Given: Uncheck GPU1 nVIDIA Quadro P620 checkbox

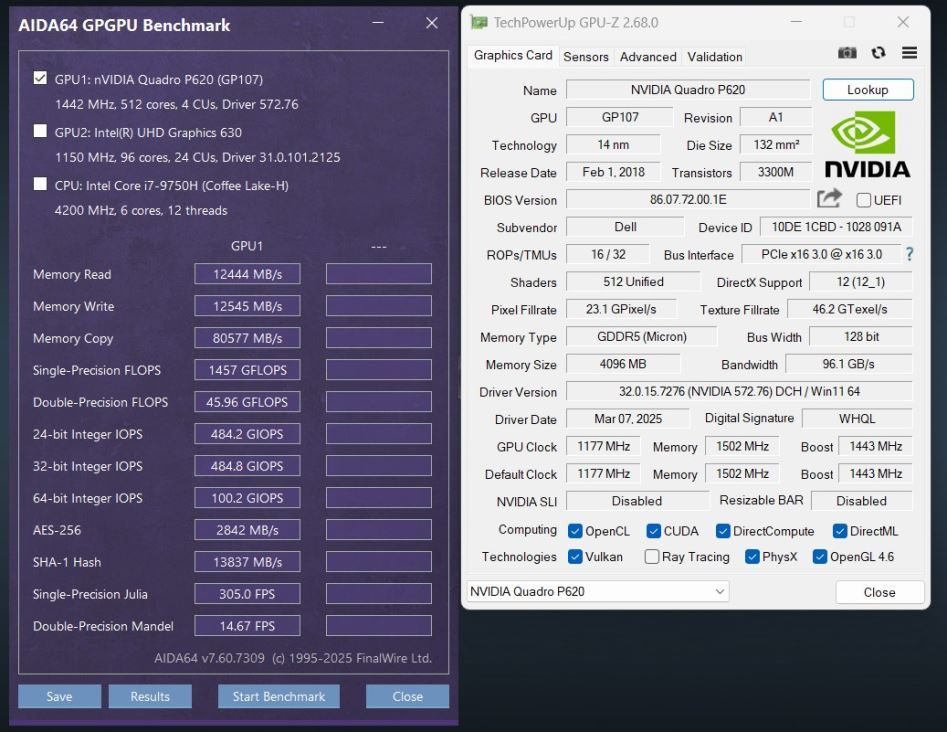Looking at the screenshot, I should tap(41, 79).
